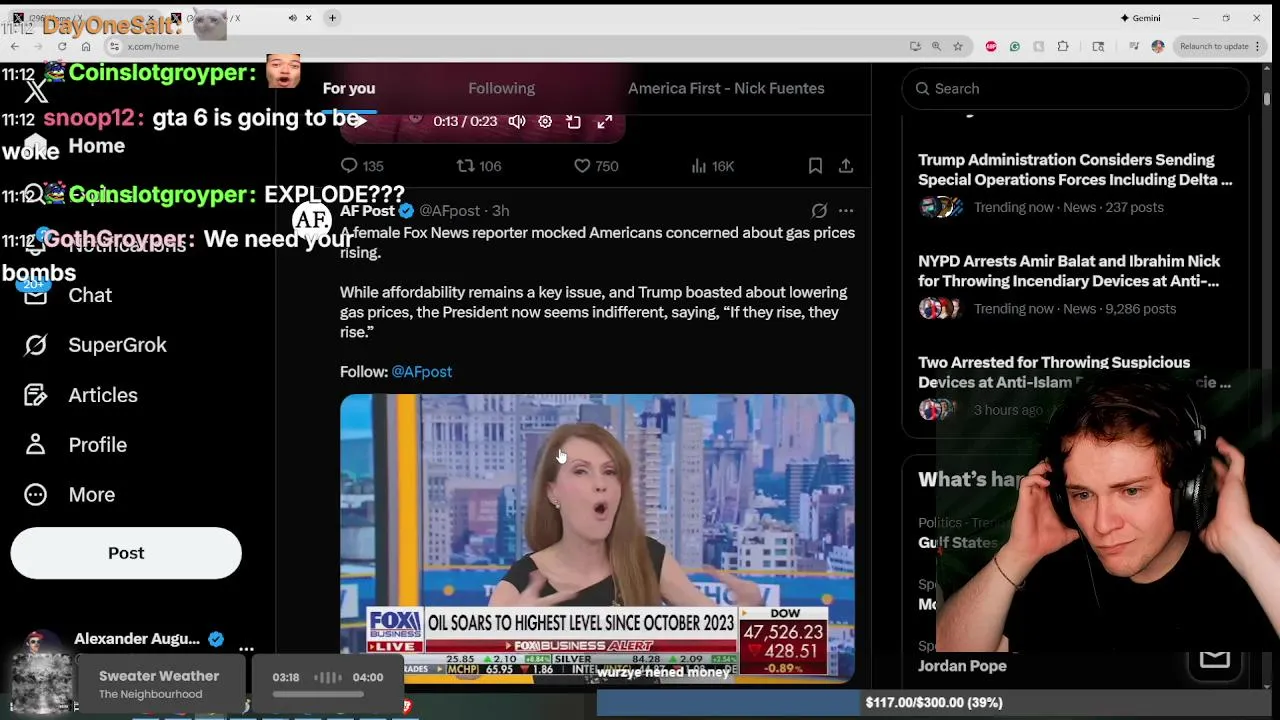
Task: Open the browser extensions puzzle icon
Action: [x=1063, y=46]
